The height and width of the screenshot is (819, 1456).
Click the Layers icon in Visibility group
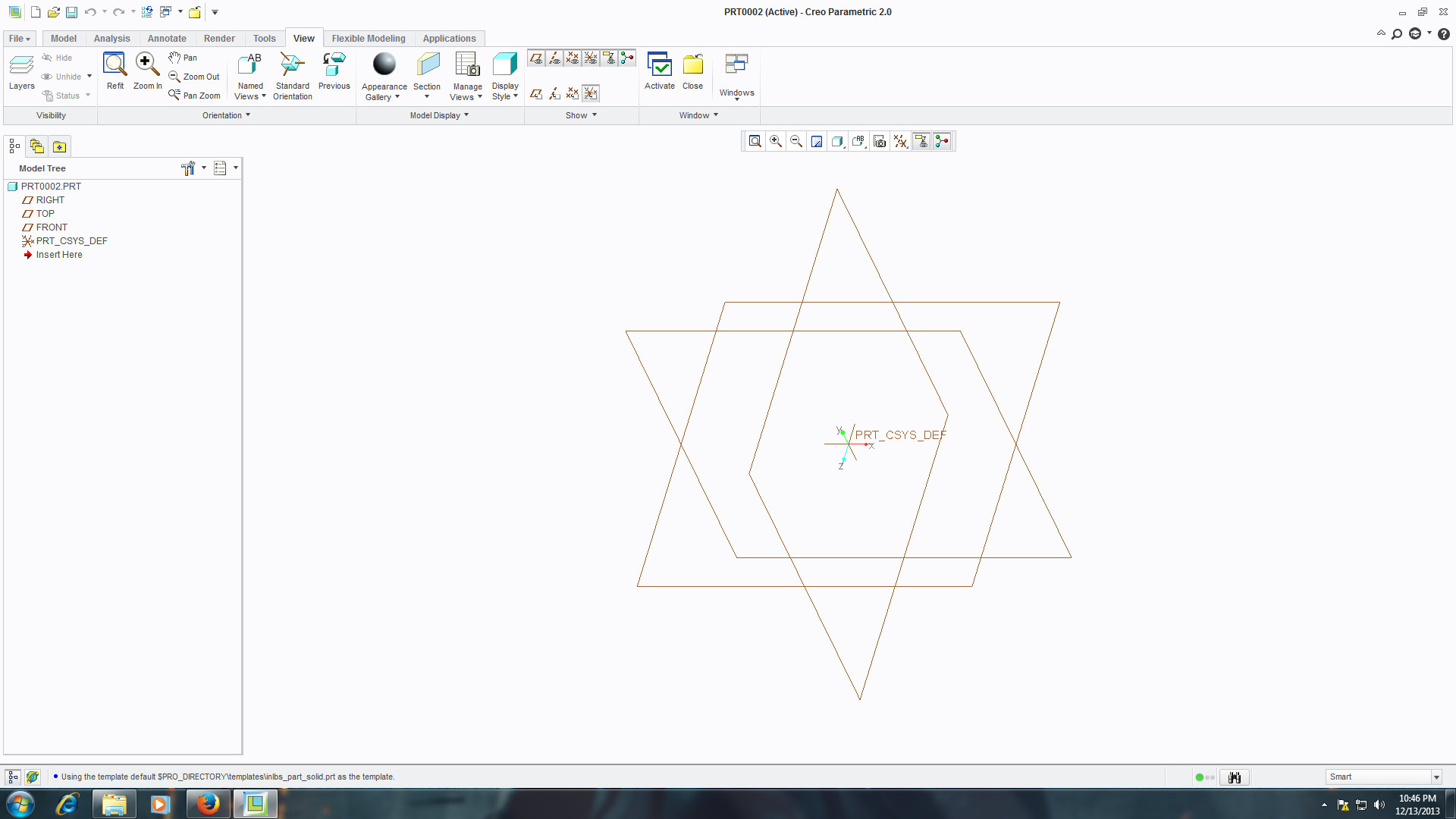(21, 67)
